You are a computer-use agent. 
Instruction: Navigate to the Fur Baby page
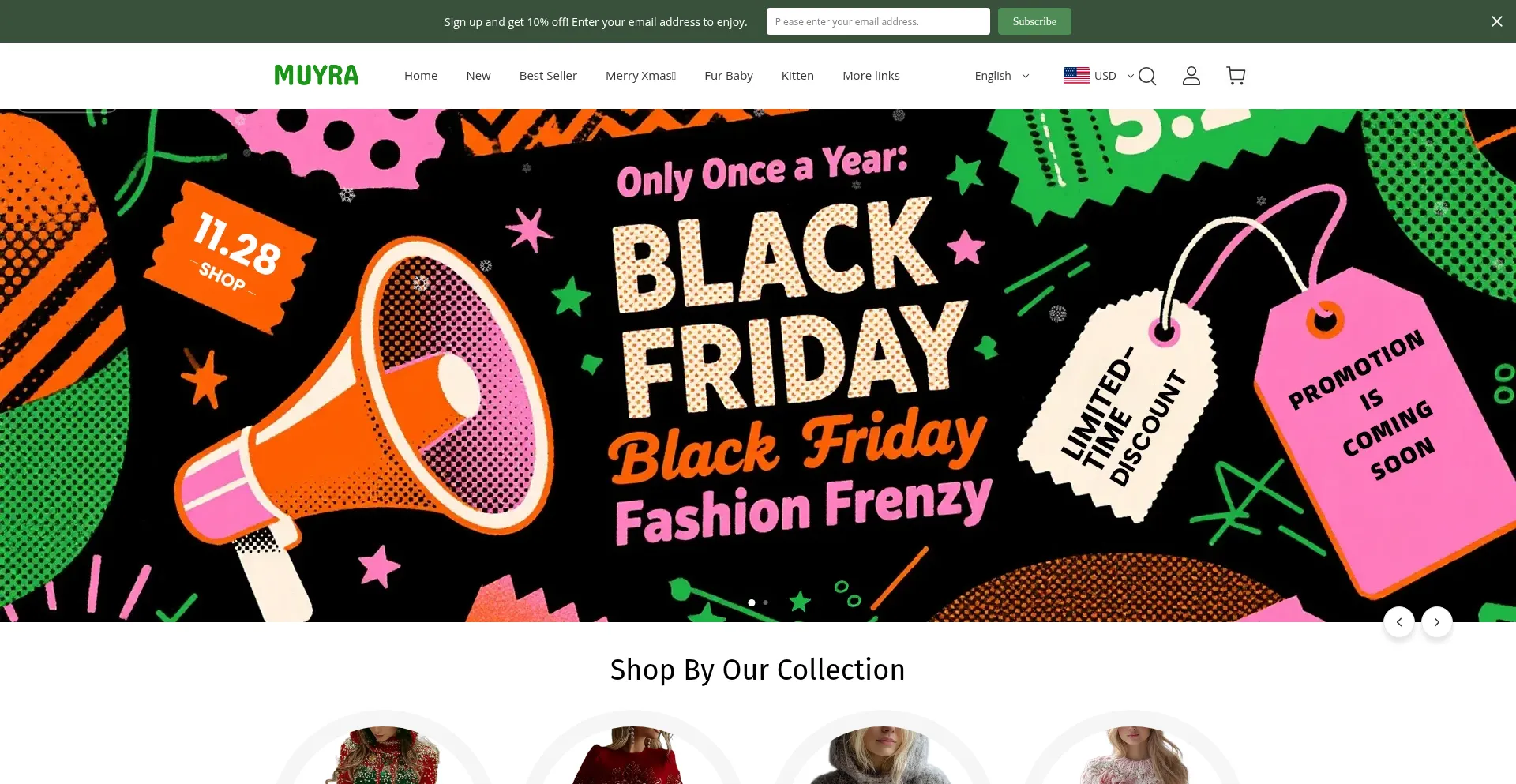[728, 76]
